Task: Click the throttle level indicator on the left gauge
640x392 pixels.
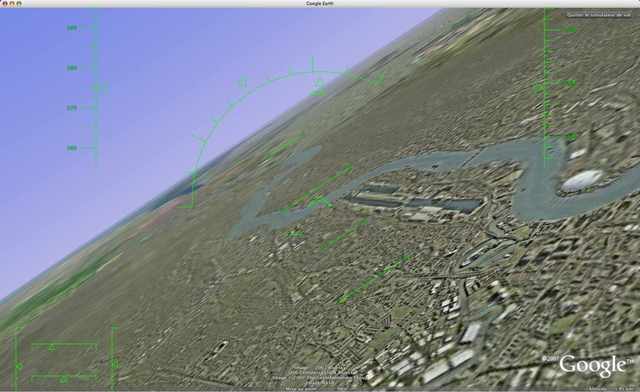Action: (18, 366)
